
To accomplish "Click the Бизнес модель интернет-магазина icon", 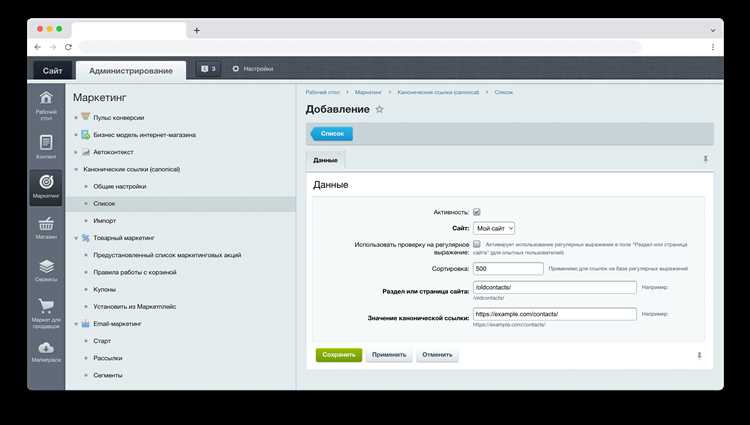I will point(86,134).
